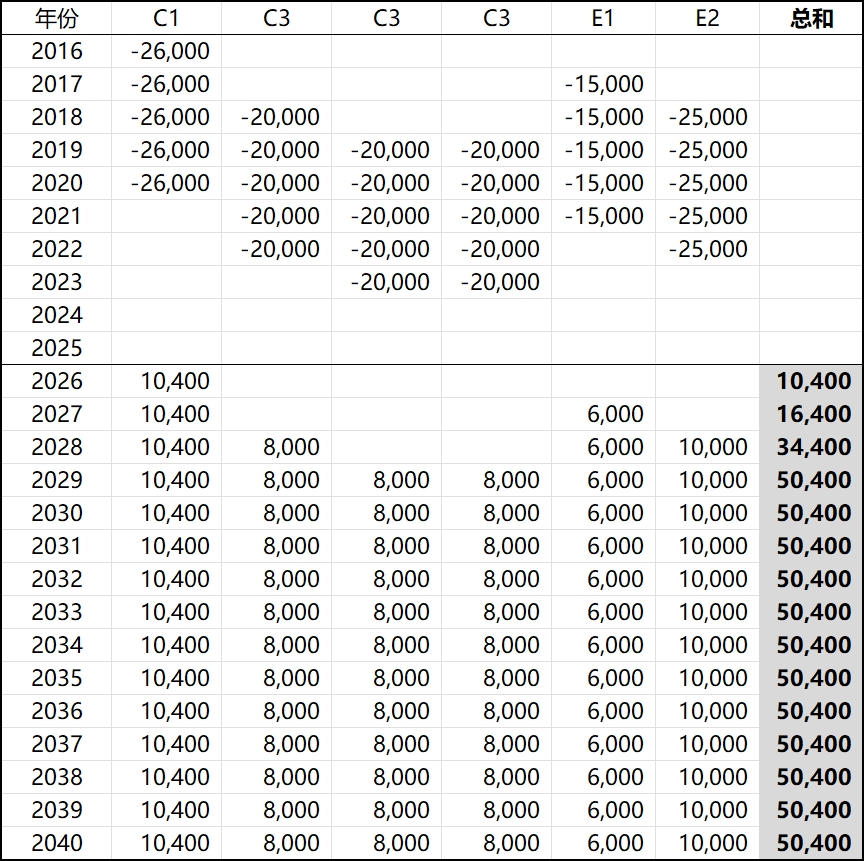The height and width of the screenshot is (861, 864).
Task: Click the 2026 year cell
Action: click(56, 381)
